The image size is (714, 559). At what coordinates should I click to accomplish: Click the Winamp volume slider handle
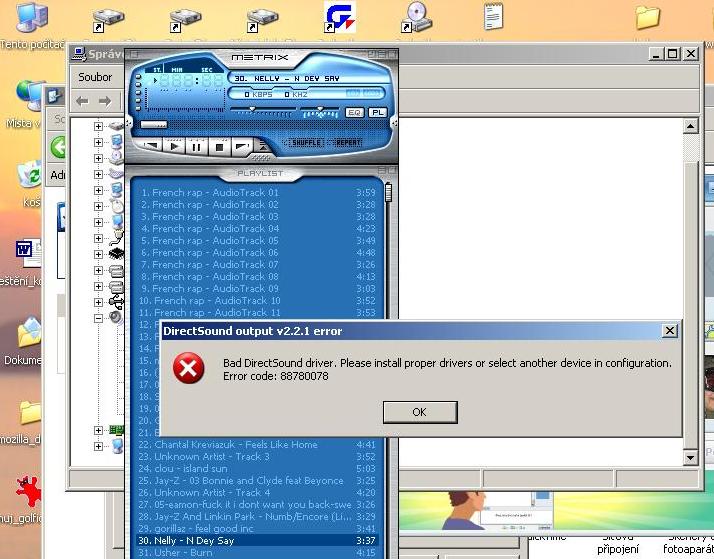(252, 109)
